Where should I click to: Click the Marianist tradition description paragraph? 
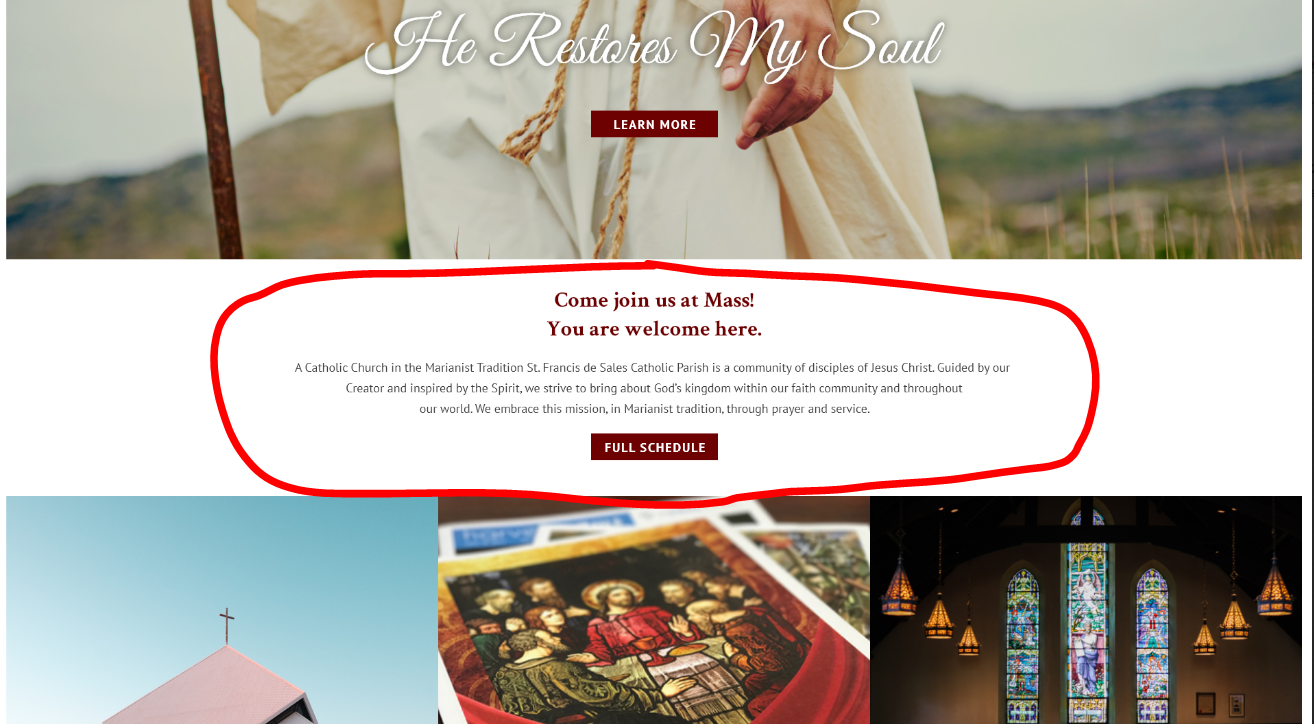pos(653,388)
